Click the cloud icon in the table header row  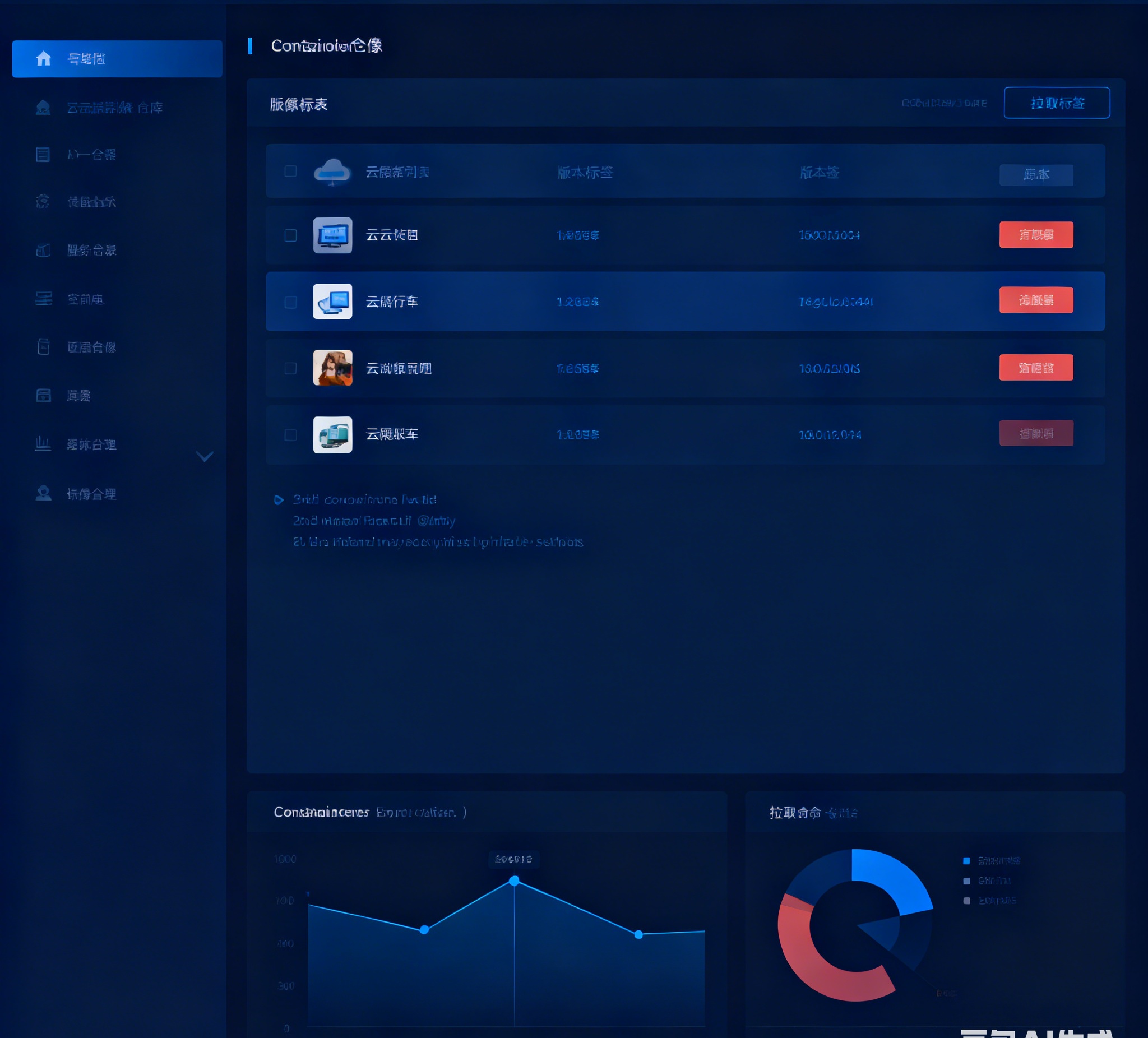332,172
